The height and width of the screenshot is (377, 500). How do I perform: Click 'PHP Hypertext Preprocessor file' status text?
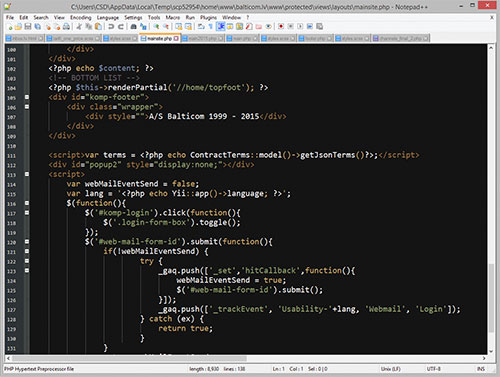click(x=39, y=369)
